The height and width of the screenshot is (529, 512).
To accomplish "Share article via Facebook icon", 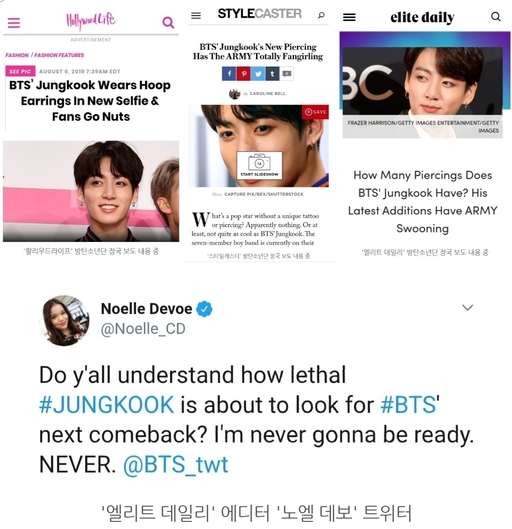I will point(229,74).
